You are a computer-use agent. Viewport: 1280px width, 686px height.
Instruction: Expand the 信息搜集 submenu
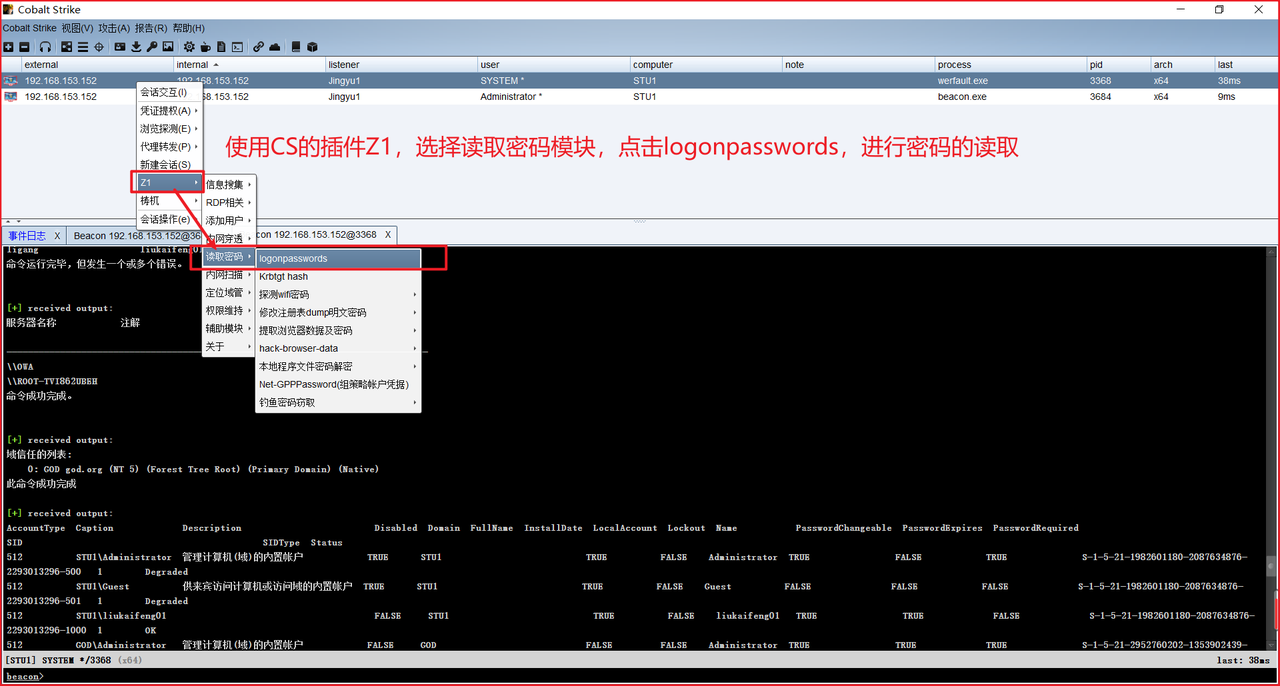tap(229, 184)
